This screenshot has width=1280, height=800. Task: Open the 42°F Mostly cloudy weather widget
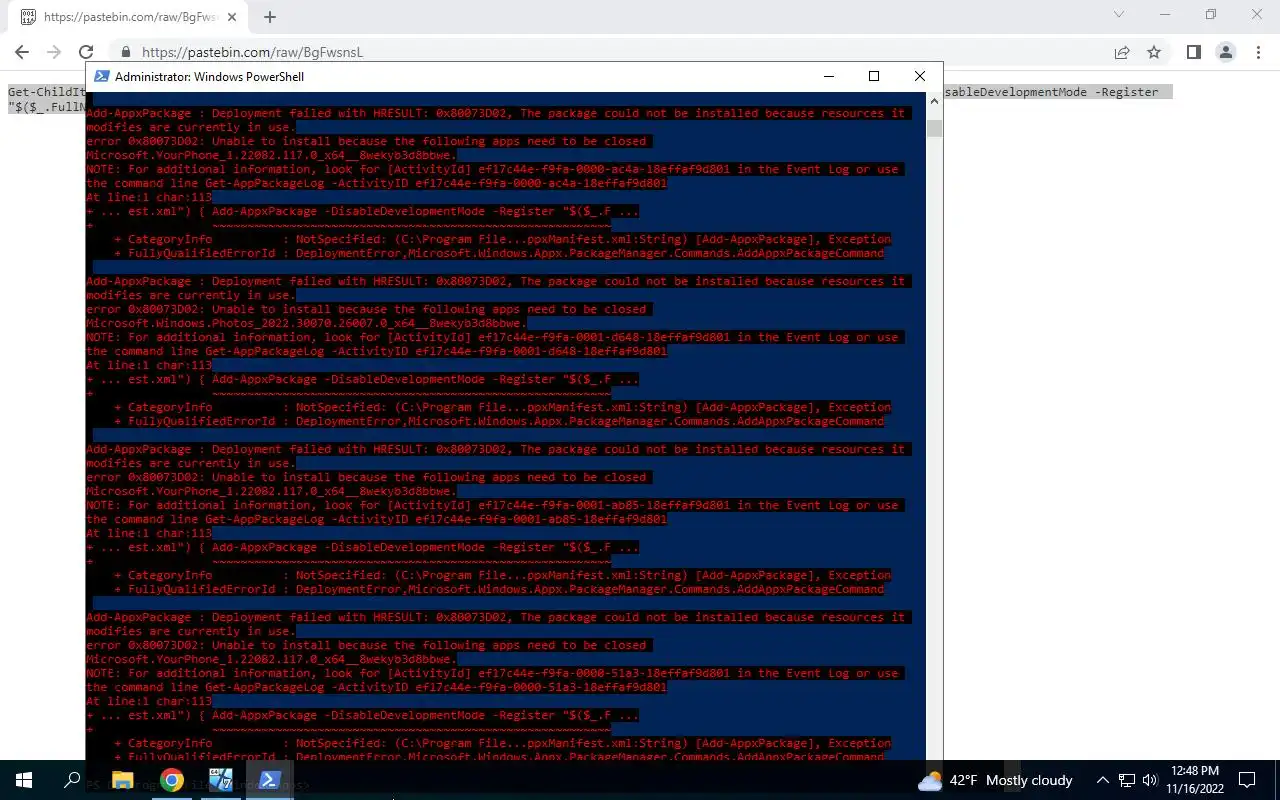click(995, 780)
